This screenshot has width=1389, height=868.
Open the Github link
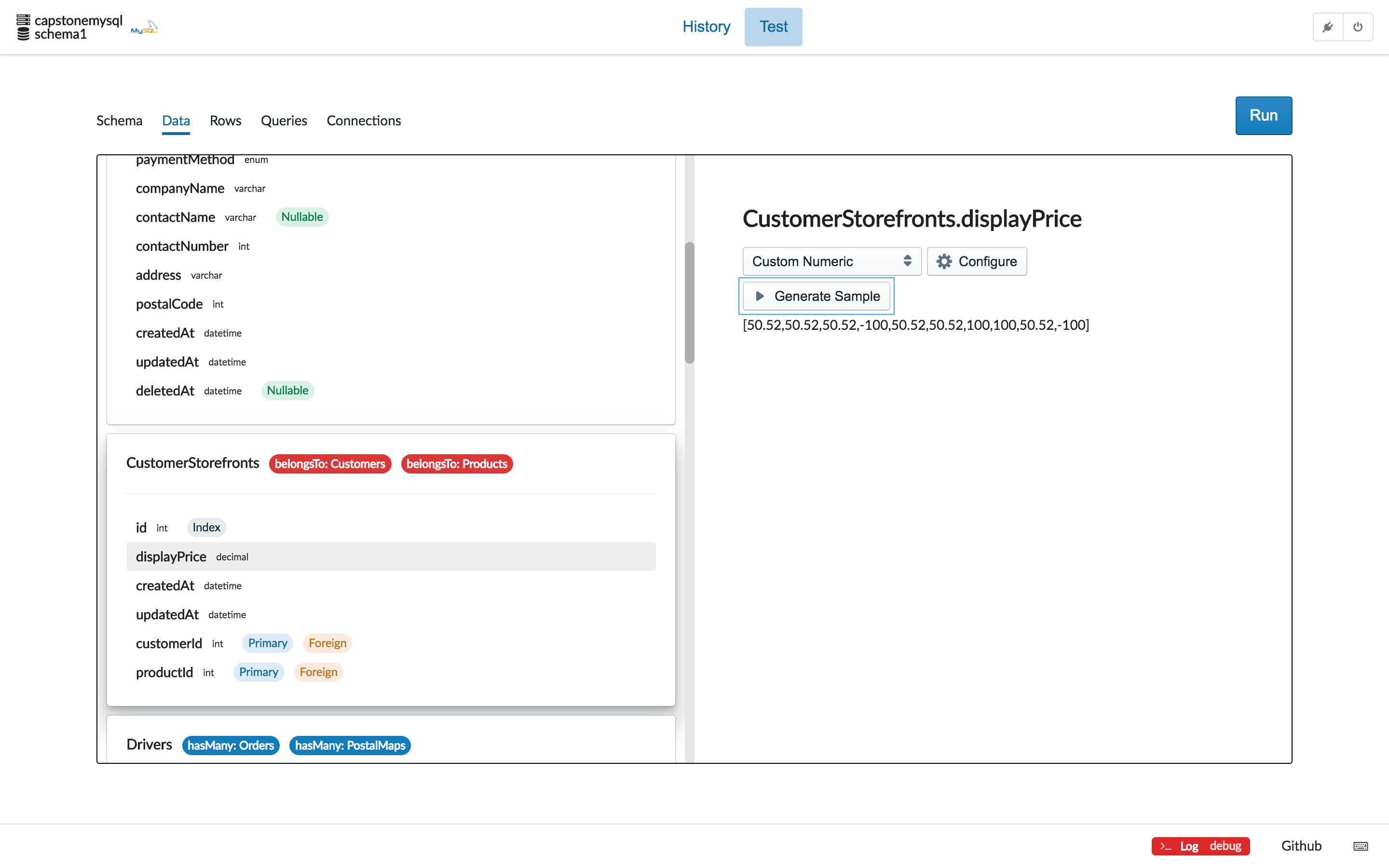click(1301, 846)
